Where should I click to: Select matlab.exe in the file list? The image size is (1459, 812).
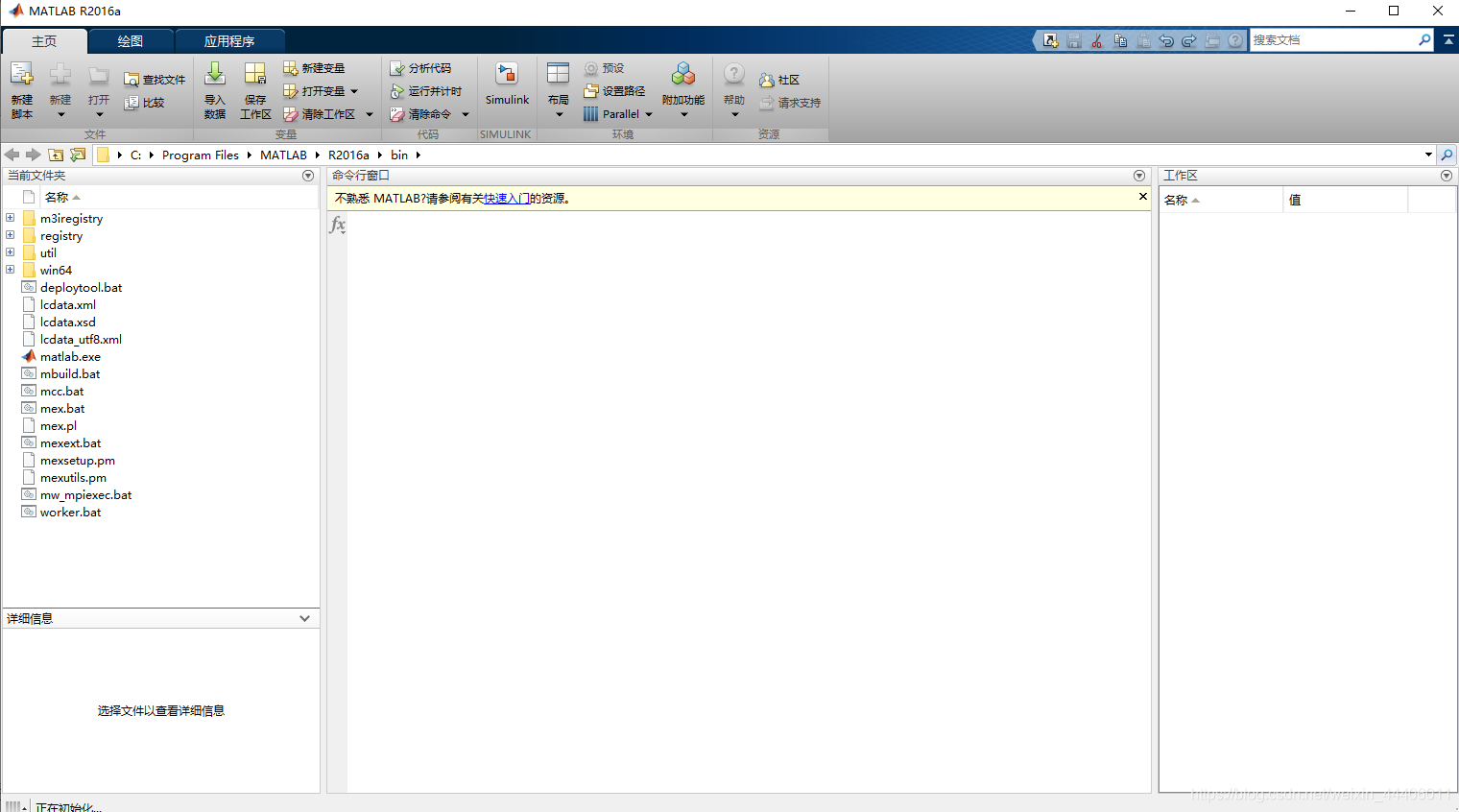(x=70, y=357)
